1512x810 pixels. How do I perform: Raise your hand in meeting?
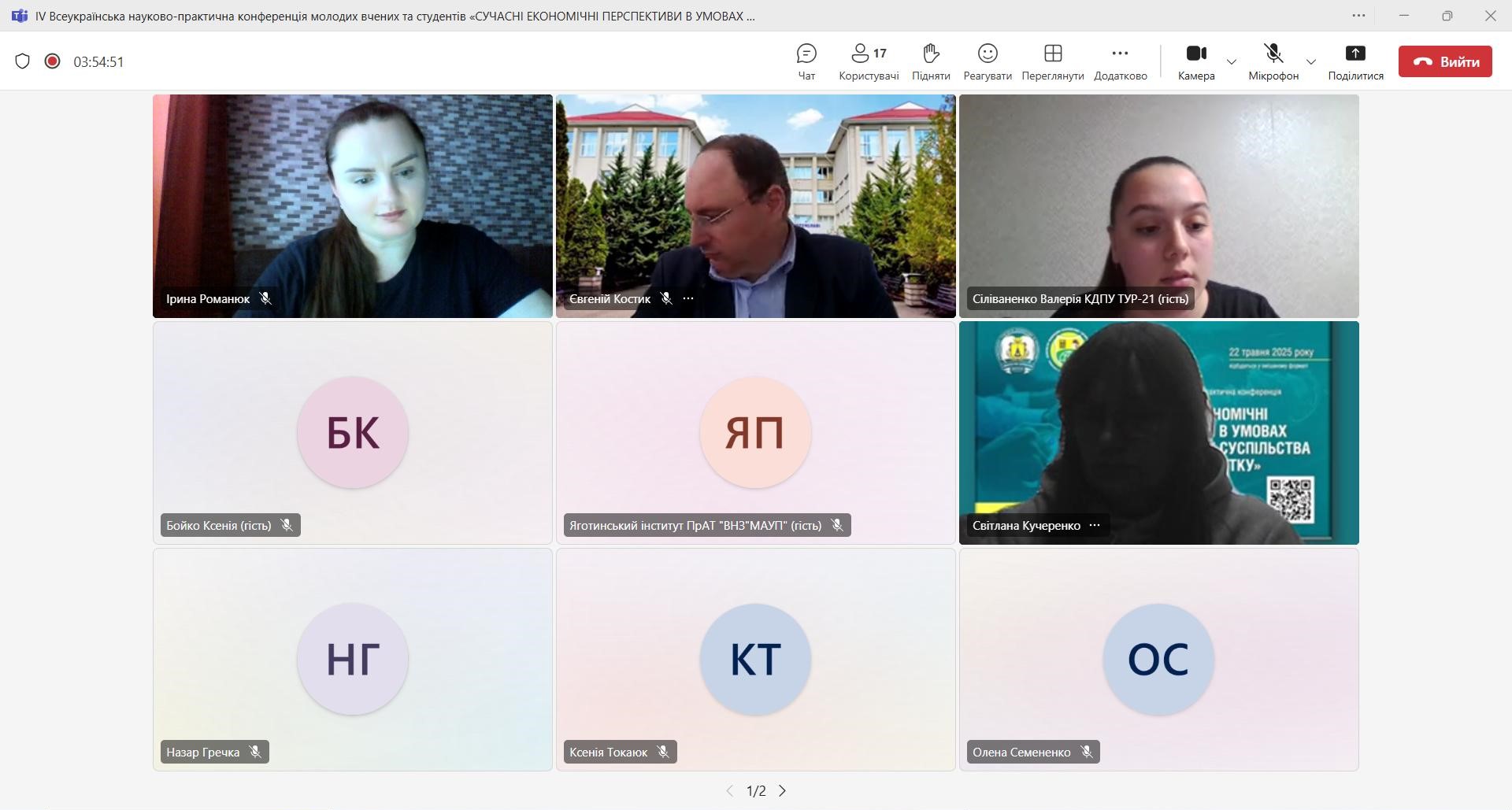[931, 62]
